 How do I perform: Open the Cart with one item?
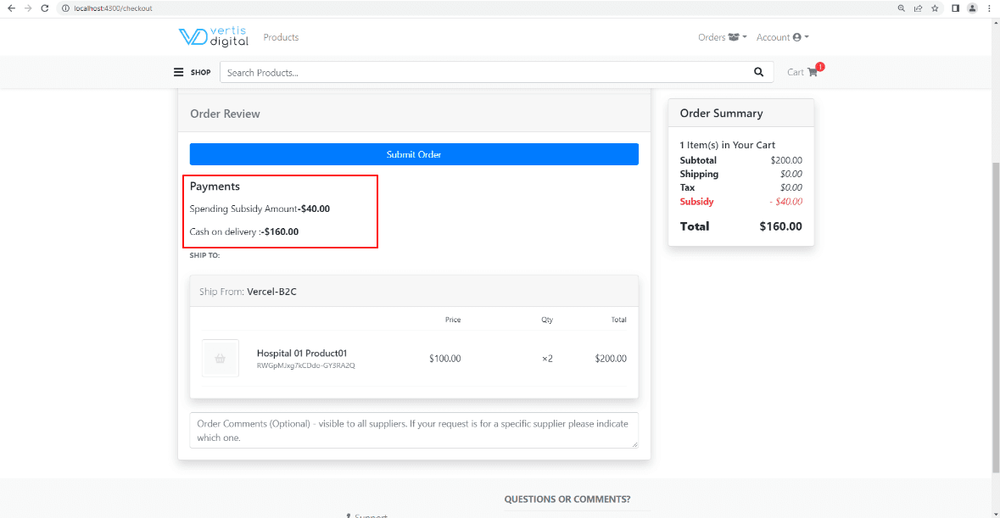pos(803,72)
